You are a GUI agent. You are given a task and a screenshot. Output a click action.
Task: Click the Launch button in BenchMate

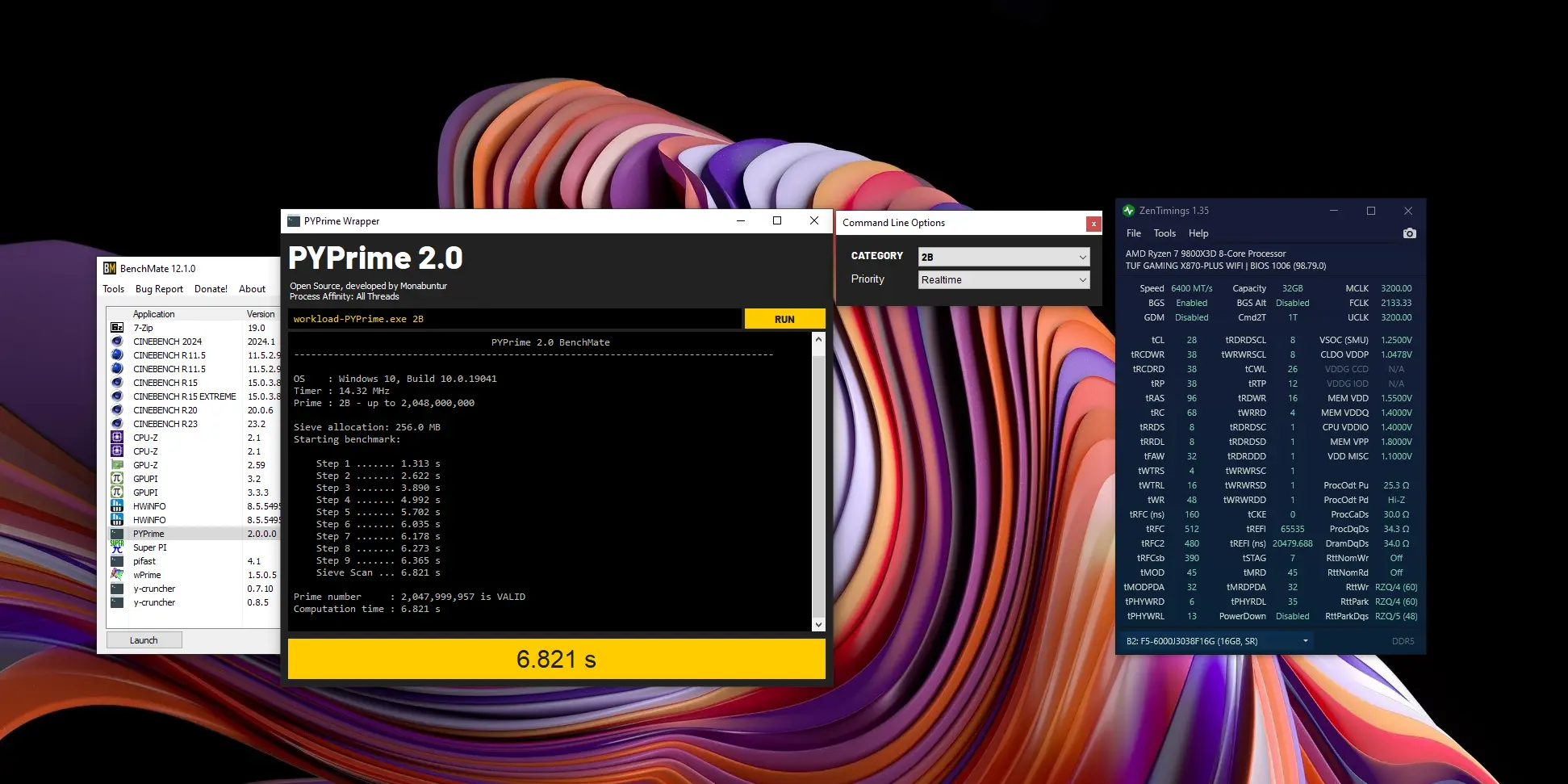click(144, 640)
